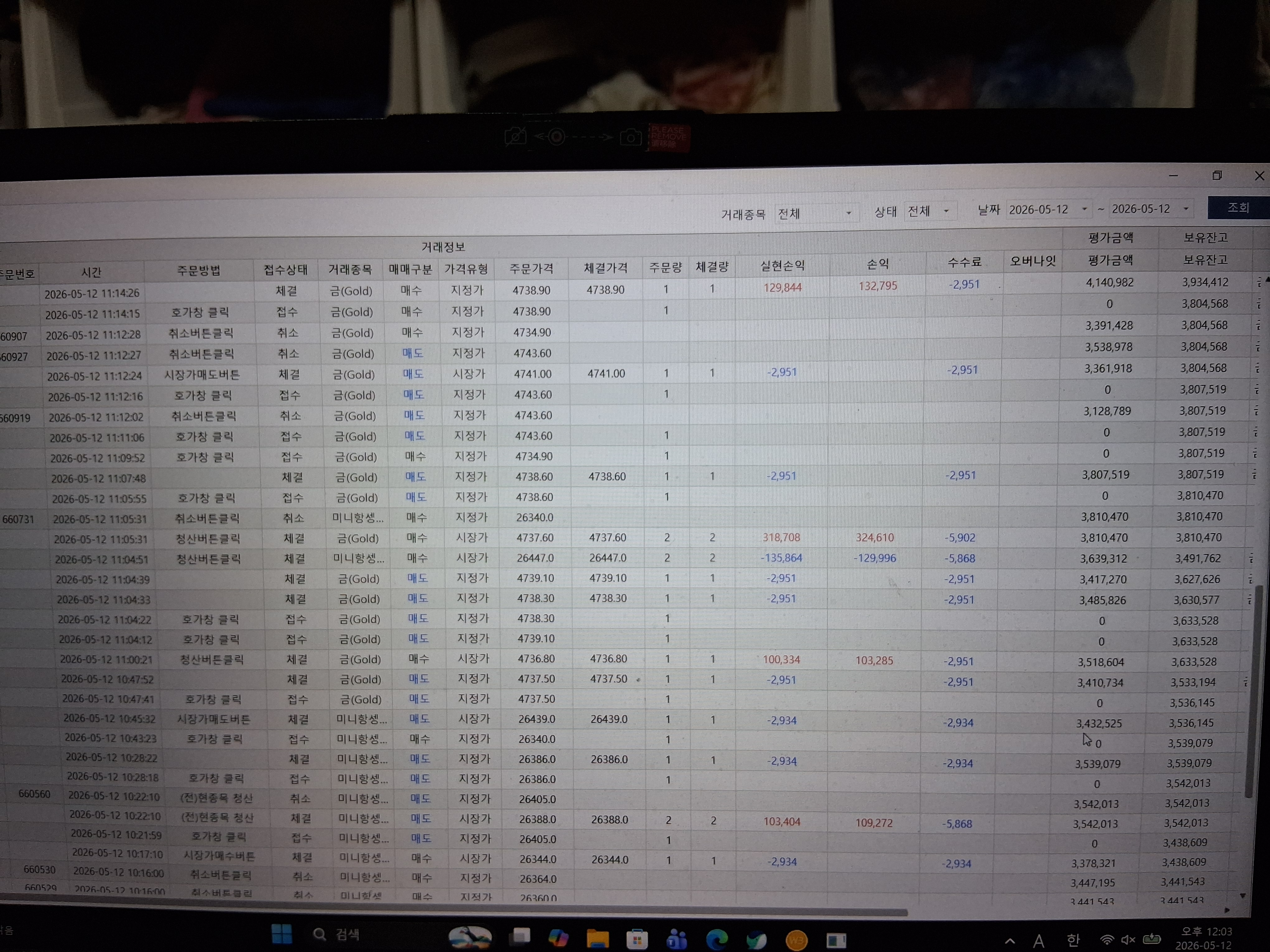Click order number 660560

pyautogui.click(x=35, y=794)
